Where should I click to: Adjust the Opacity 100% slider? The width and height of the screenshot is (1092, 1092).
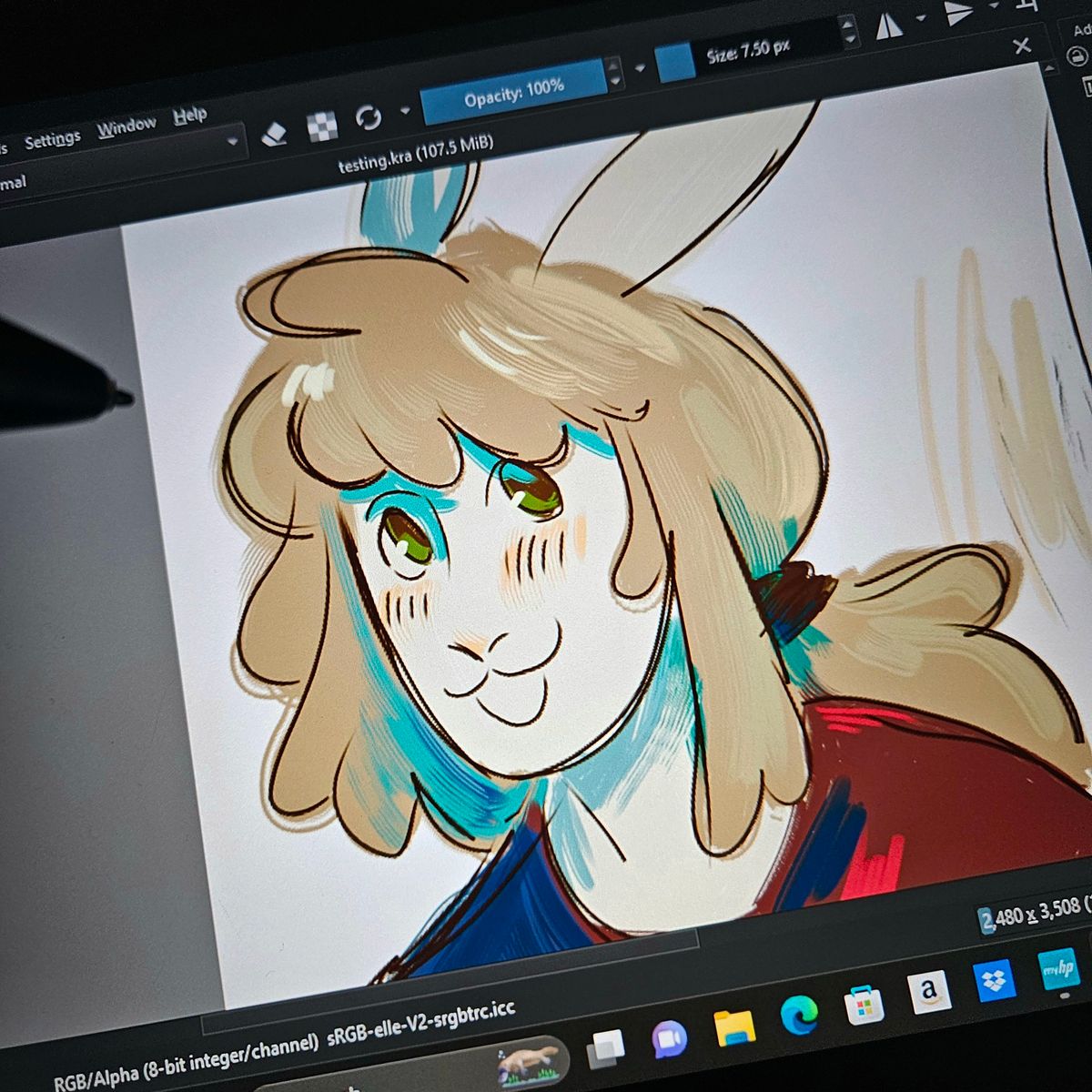coord(513,92)
